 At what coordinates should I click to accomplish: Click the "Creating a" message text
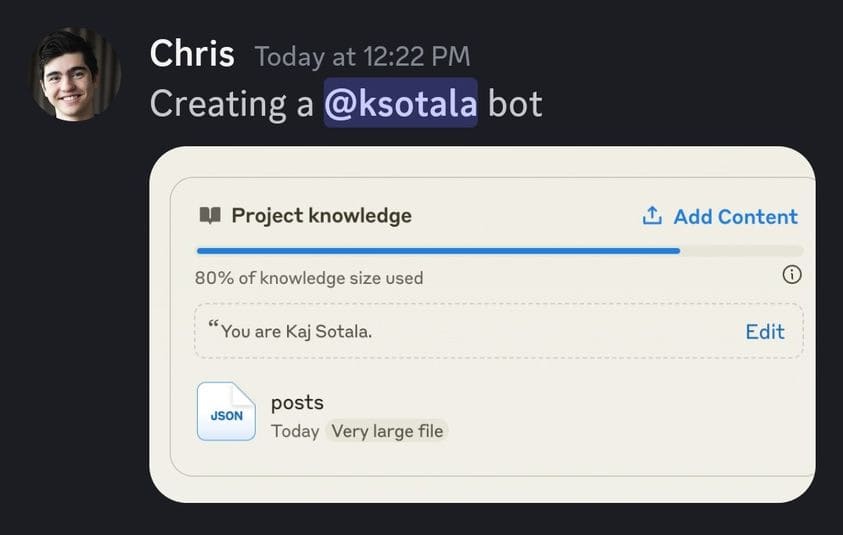(x=232, y=103)
